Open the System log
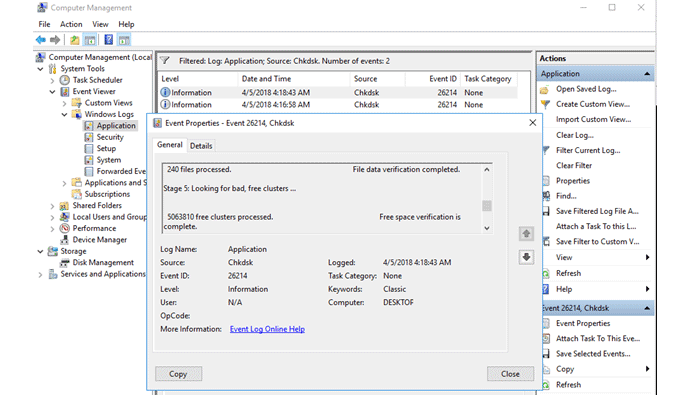The height and width of the screenshot is (418, 694). [108, 160]
